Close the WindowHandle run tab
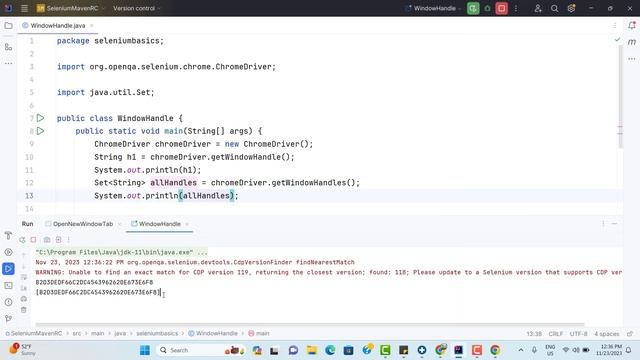Viewport: 640px width, 360px height. point(187,224)
